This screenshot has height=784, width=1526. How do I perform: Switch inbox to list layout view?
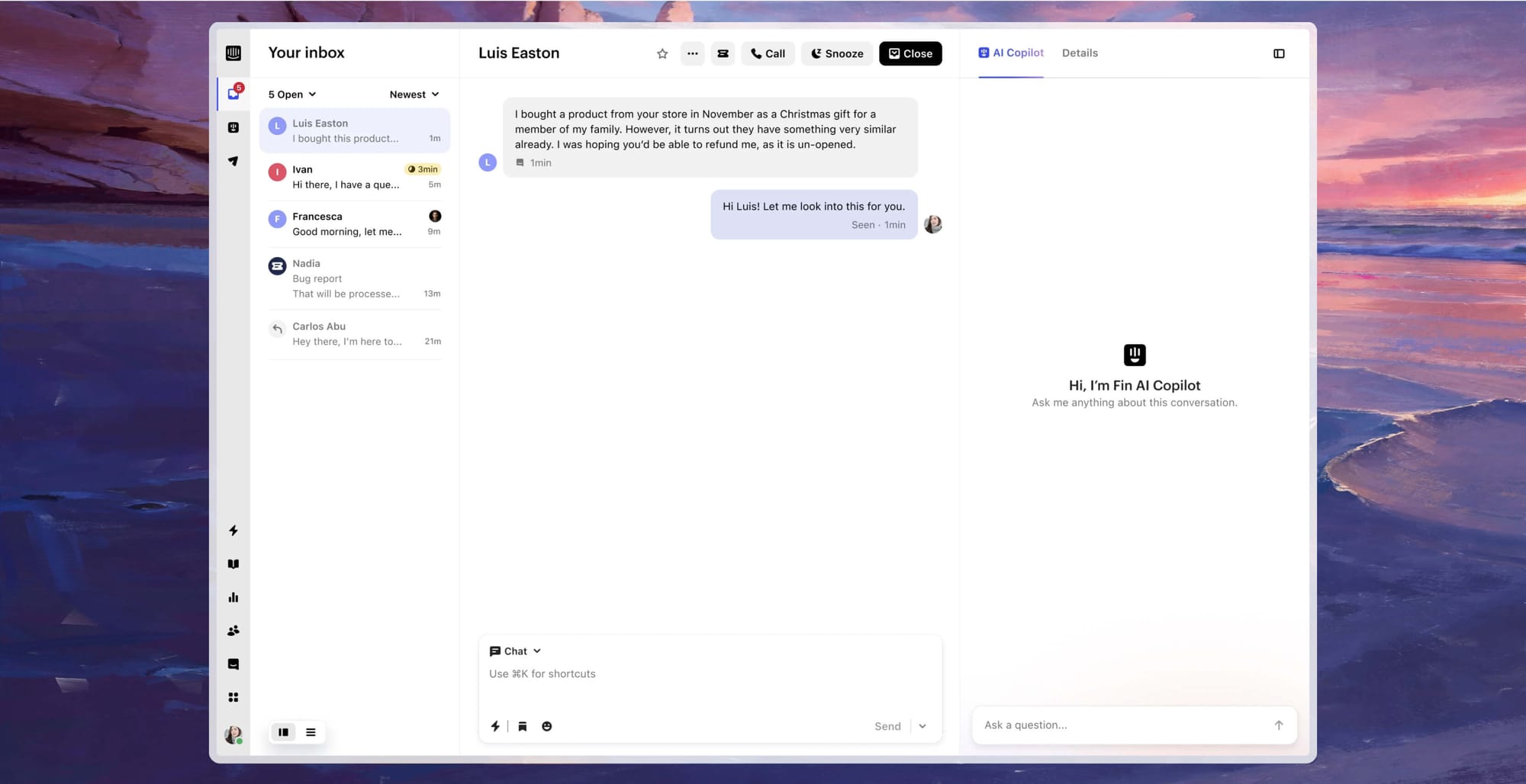[311, 731]
